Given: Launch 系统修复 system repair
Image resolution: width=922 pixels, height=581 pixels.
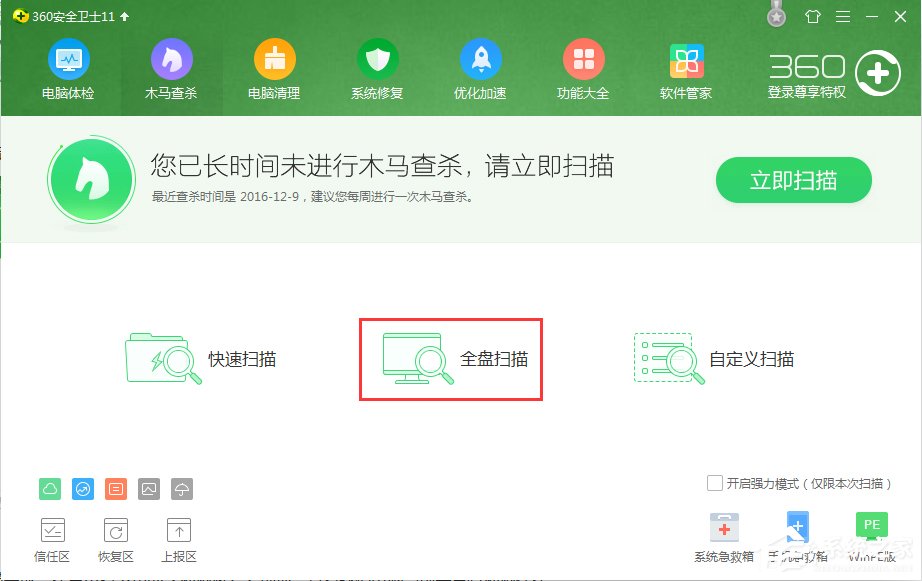Looking at the screenshot, I should 377,68.
